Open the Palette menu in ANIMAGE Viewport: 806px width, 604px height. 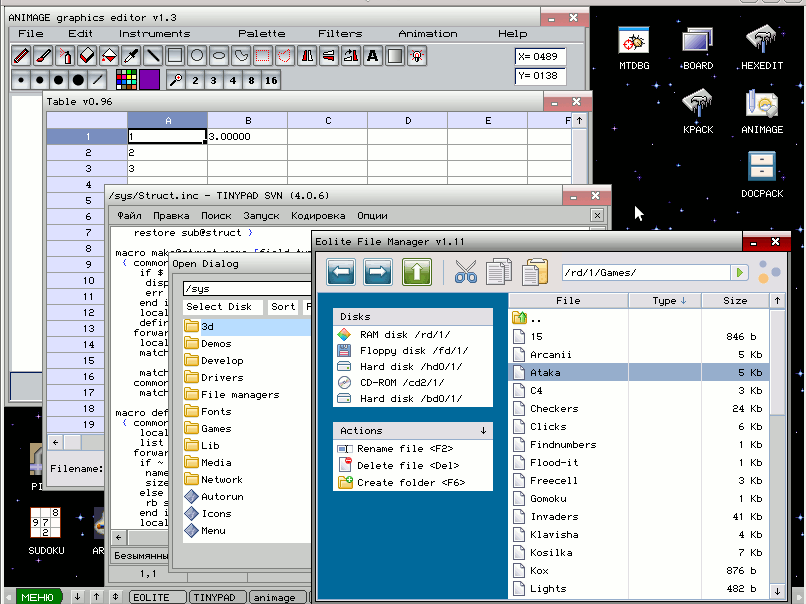point(261,33)
